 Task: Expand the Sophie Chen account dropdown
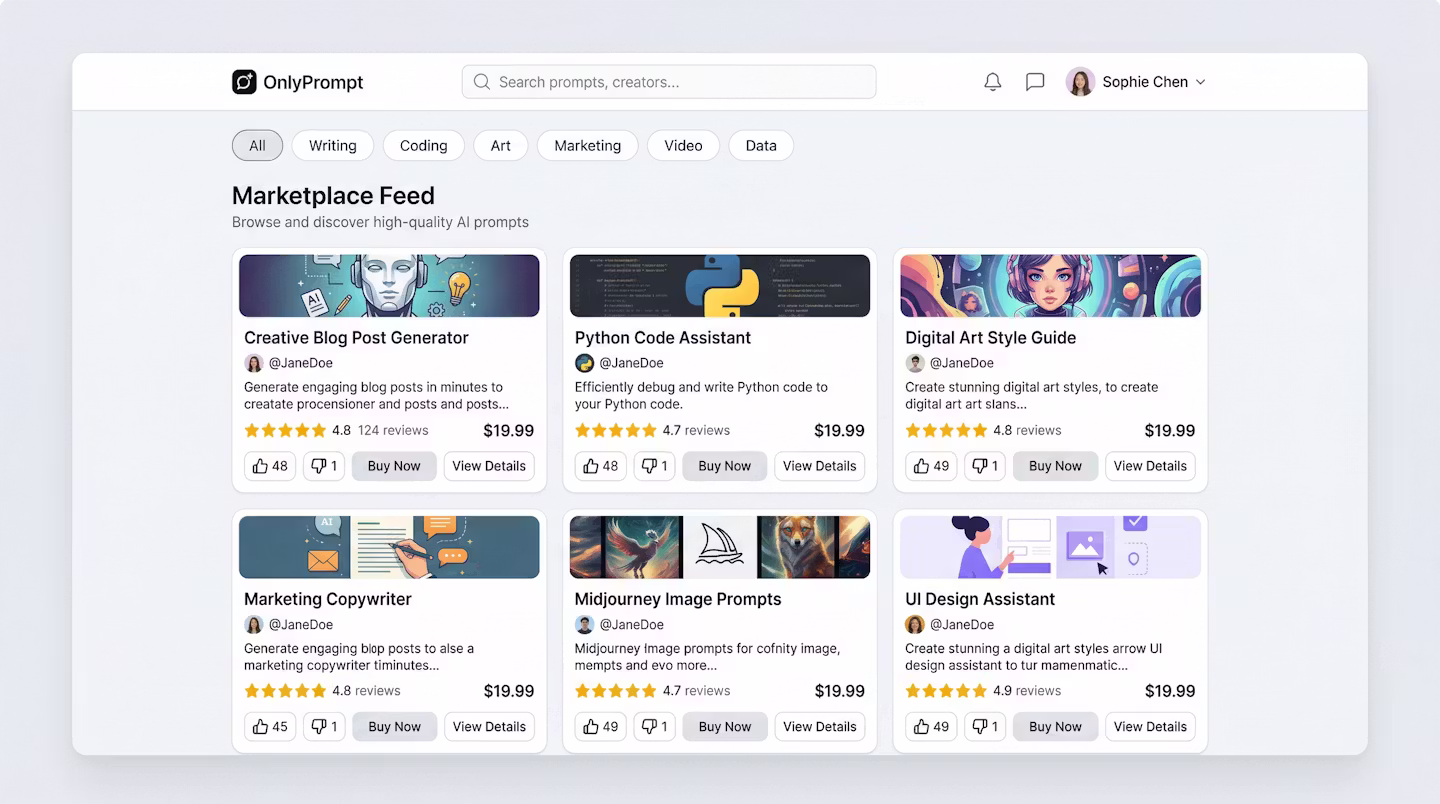point(1201,82)
